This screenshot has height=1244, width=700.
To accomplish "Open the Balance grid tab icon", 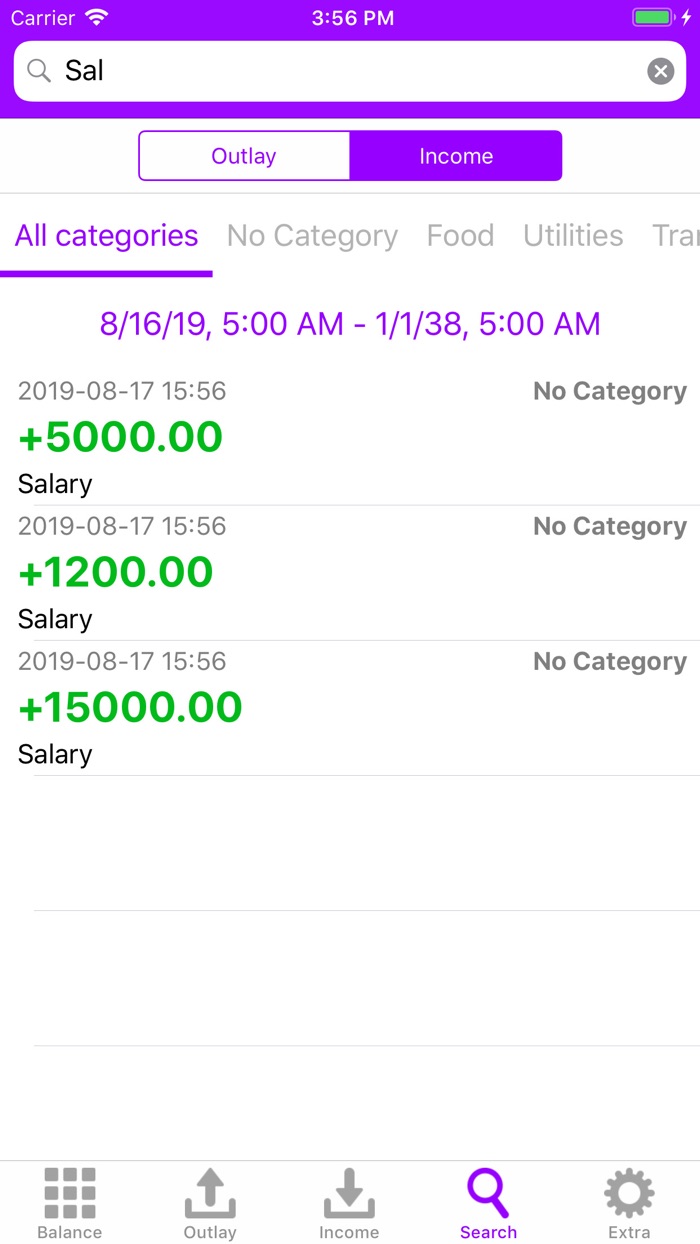I will (70, 1192).
